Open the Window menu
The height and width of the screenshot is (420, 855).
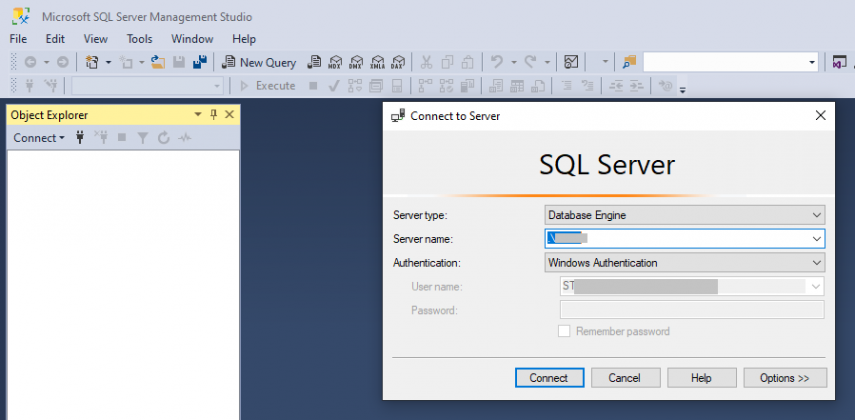[x=192, y=39]
